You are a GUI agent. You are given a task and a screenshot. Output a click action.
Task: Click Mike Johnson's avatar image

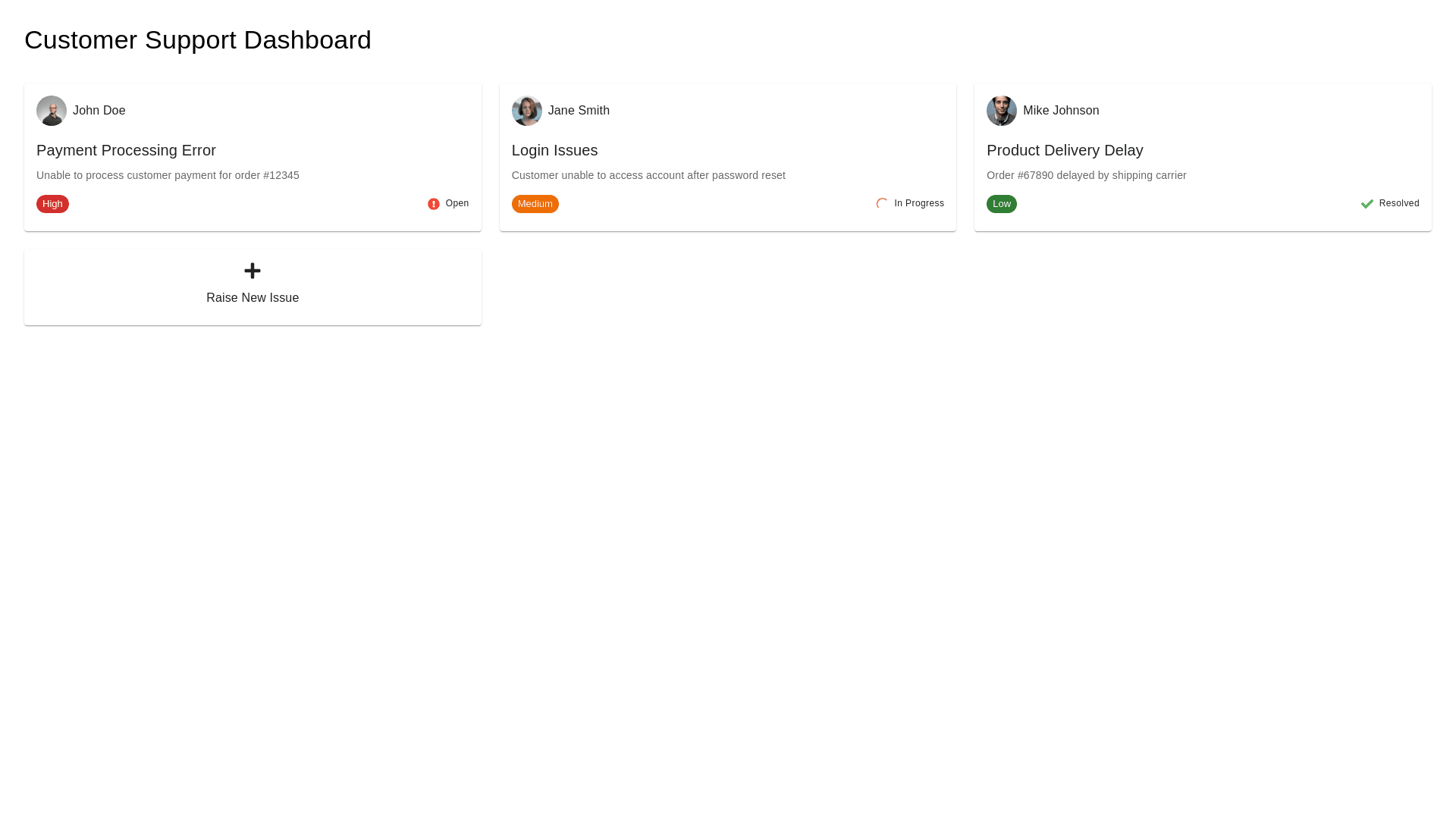(x=1001, y=111)
